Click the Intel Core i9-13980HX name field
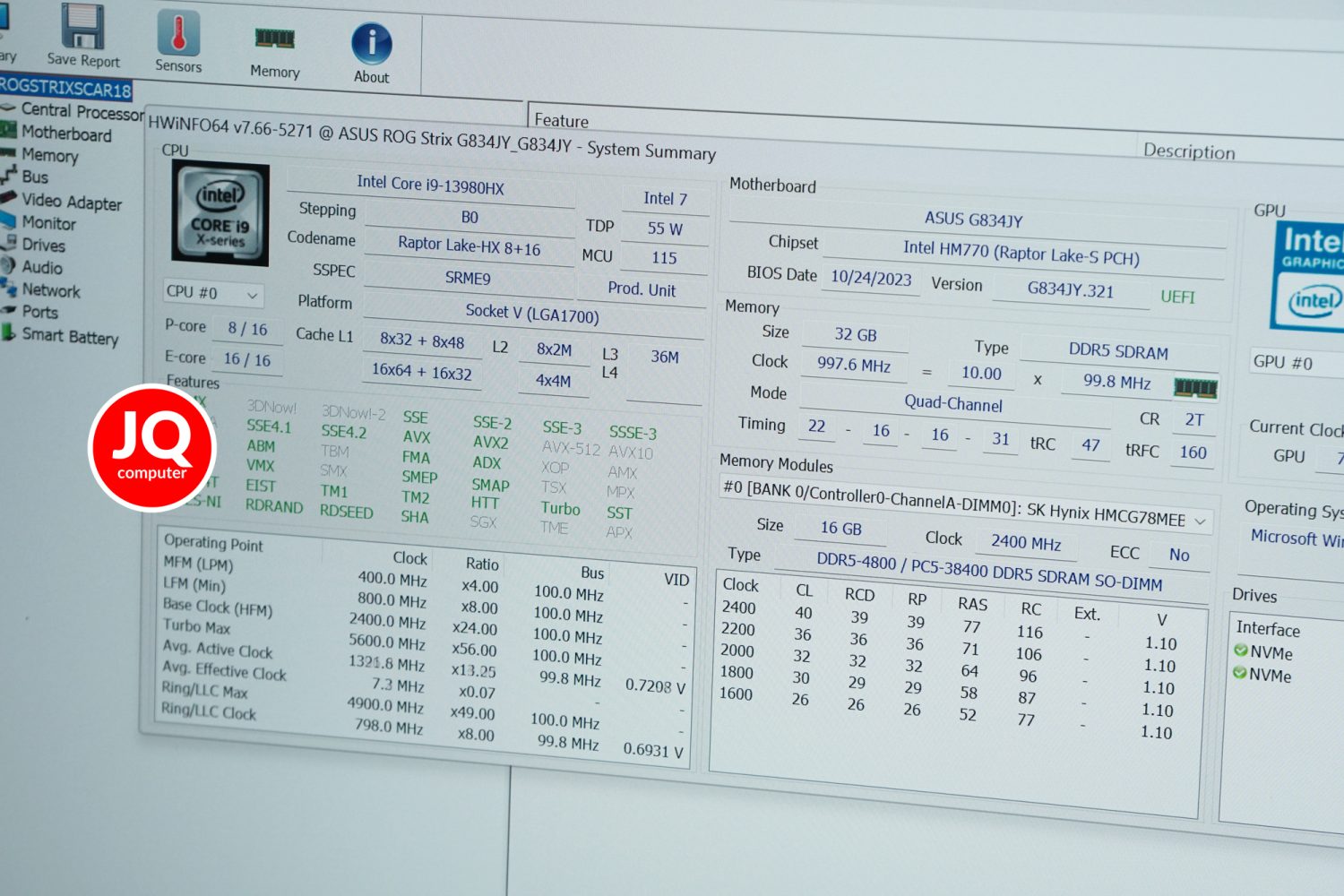The height and width of the screenshot is (896, 1344). pyautogui.click(x=430, y=185)
